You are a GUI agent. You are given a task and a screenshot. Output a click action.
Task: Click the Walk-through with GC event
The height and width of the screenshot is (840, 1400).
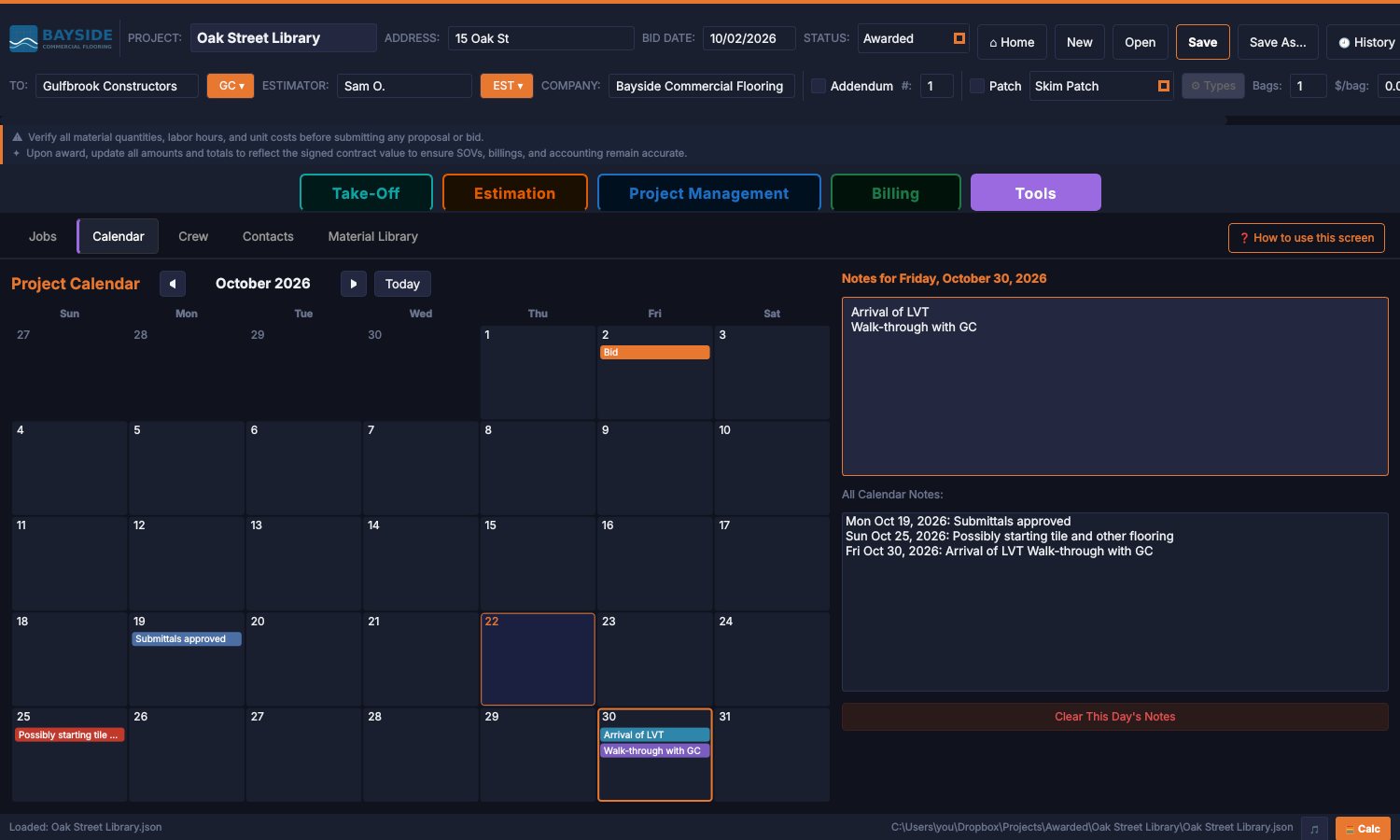click(x=654, y=750)
